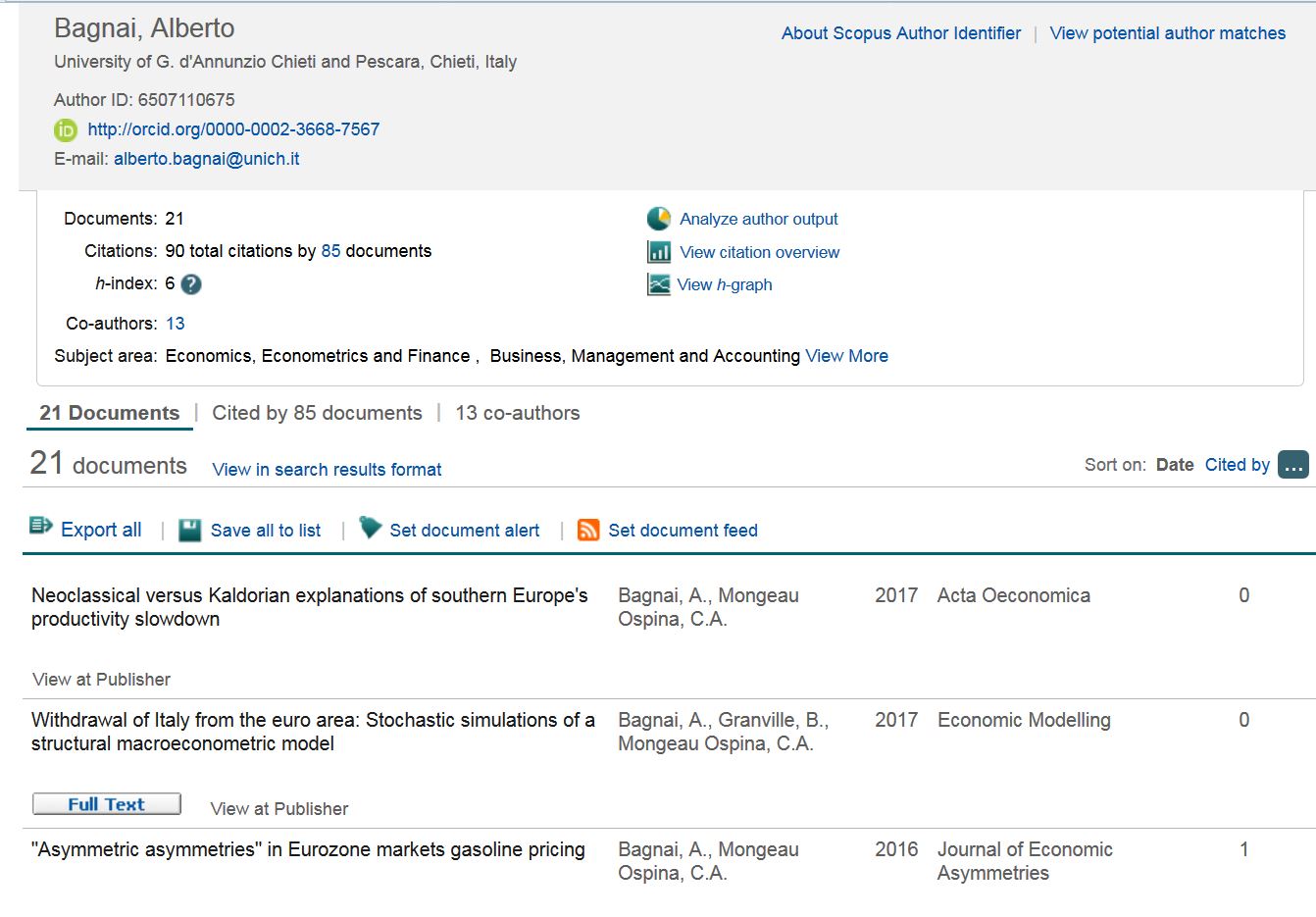This screenshot has width=1316, height=917.
Task: Sort documents by Cited by
Action: coord(1237,465)
